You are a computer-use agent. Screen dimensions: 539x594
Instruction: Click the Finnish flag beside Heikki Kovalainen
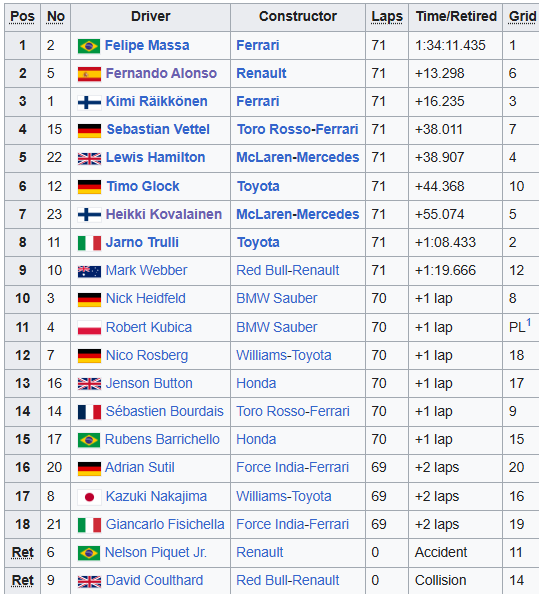pyautogui.click(x=89, y=215)
